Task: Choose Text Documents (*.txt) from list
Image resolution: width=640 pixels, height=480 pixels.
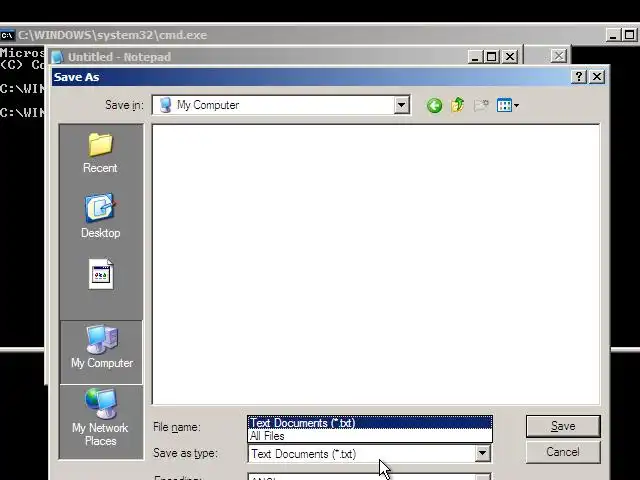Action: click(370, 423)
